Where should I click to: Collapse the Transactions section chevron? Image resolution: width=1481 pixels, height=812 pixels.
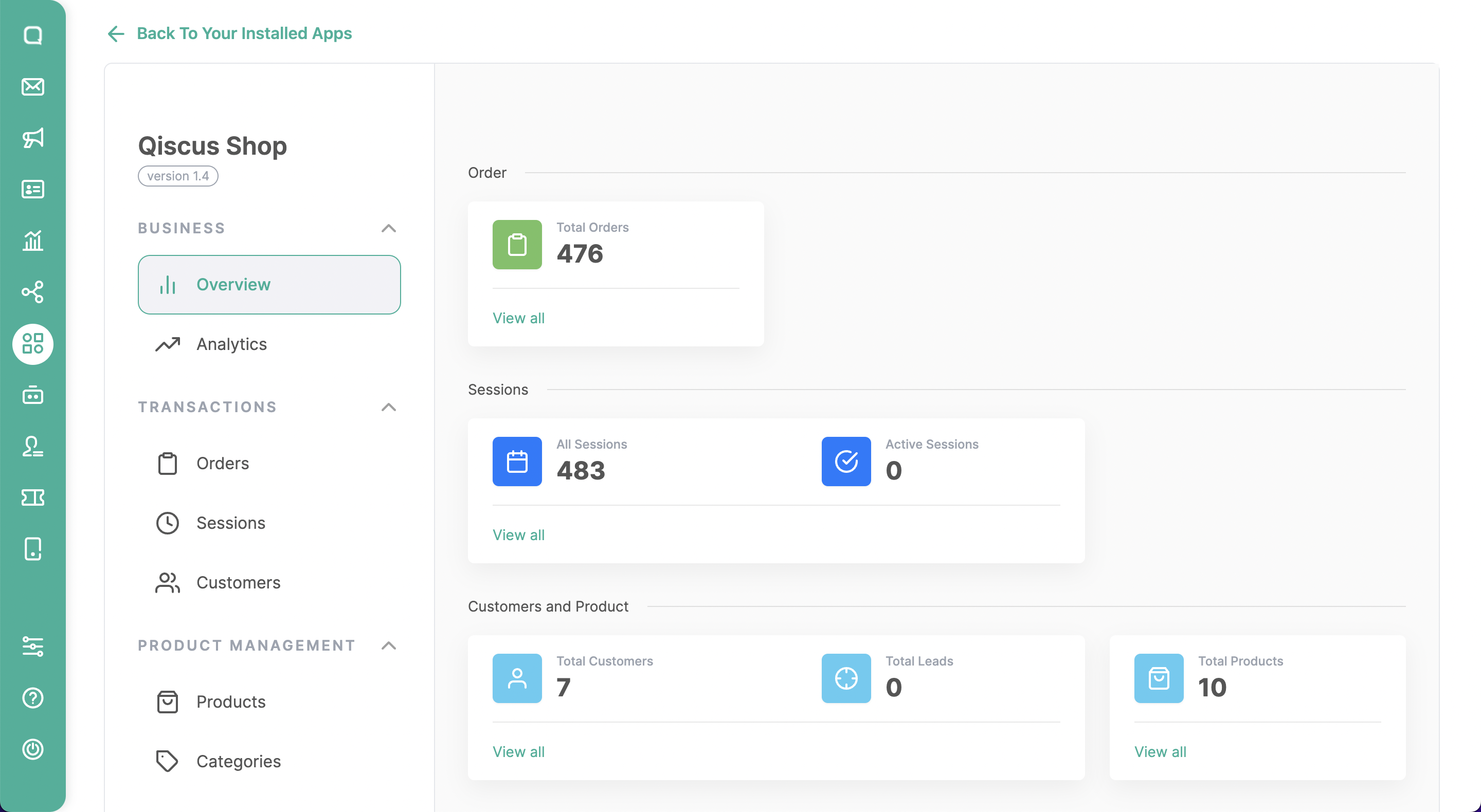point(389,407)
